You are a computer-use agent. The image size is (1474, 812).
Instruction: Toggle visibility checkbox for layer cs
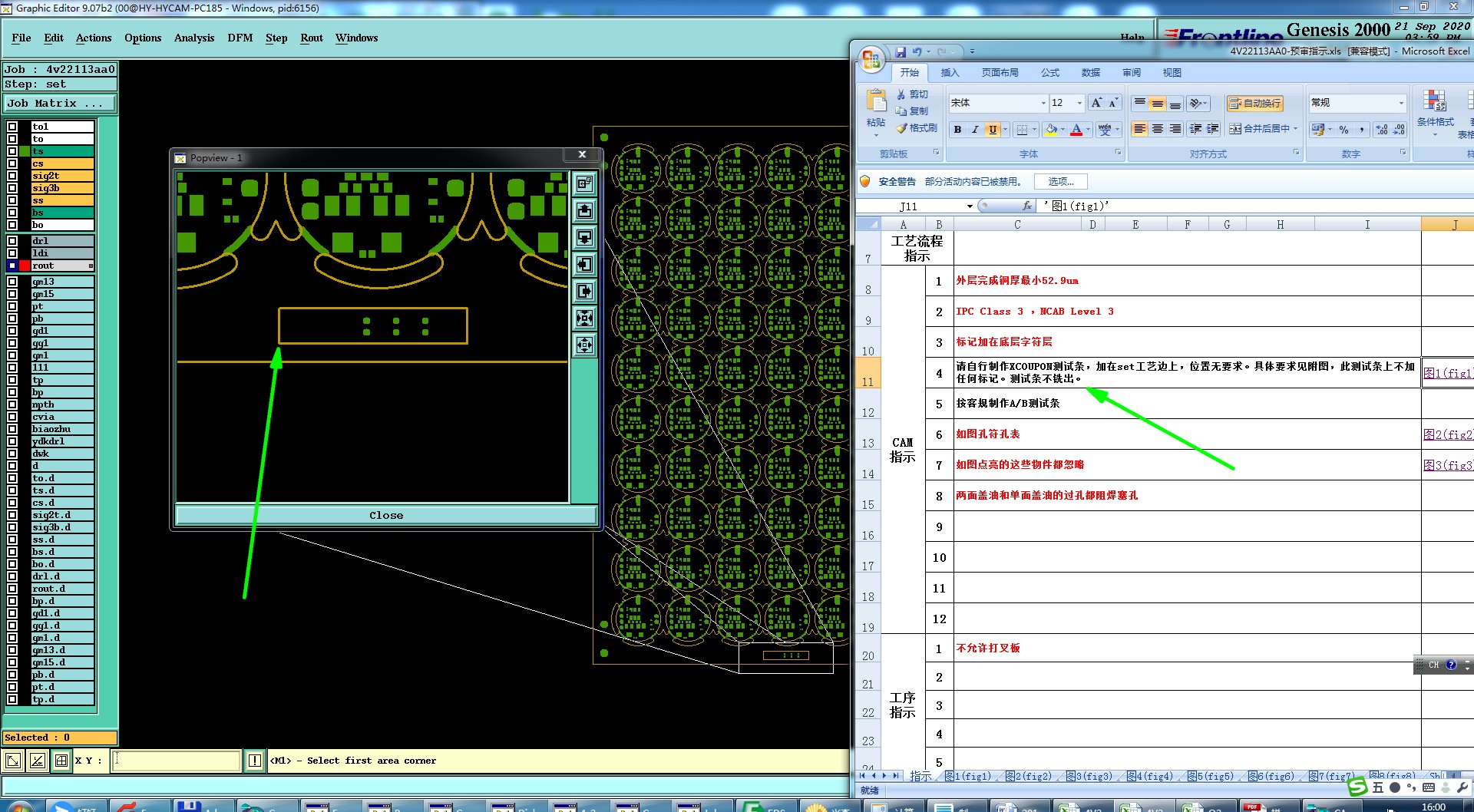[x=12, y=163]
